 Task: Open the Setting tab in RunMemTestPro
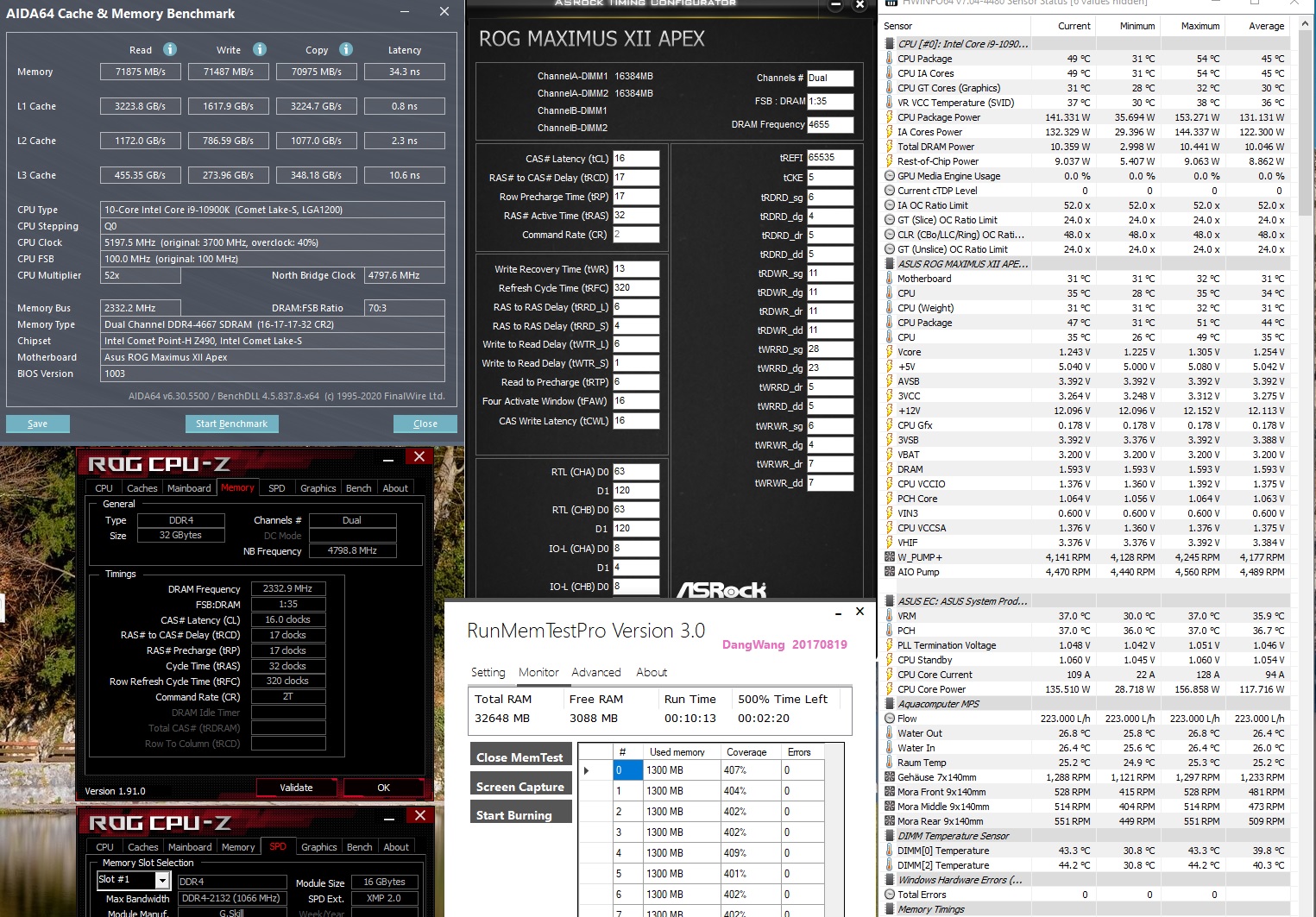point(488,673)
